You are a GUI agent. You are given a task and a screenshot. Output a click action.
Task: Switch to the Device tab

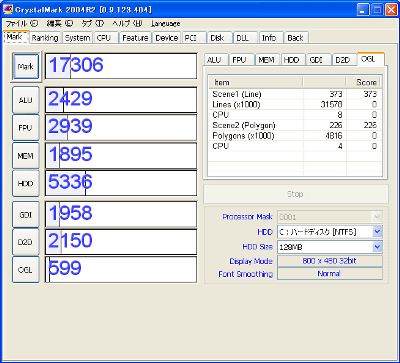click(x=166, y=38)
